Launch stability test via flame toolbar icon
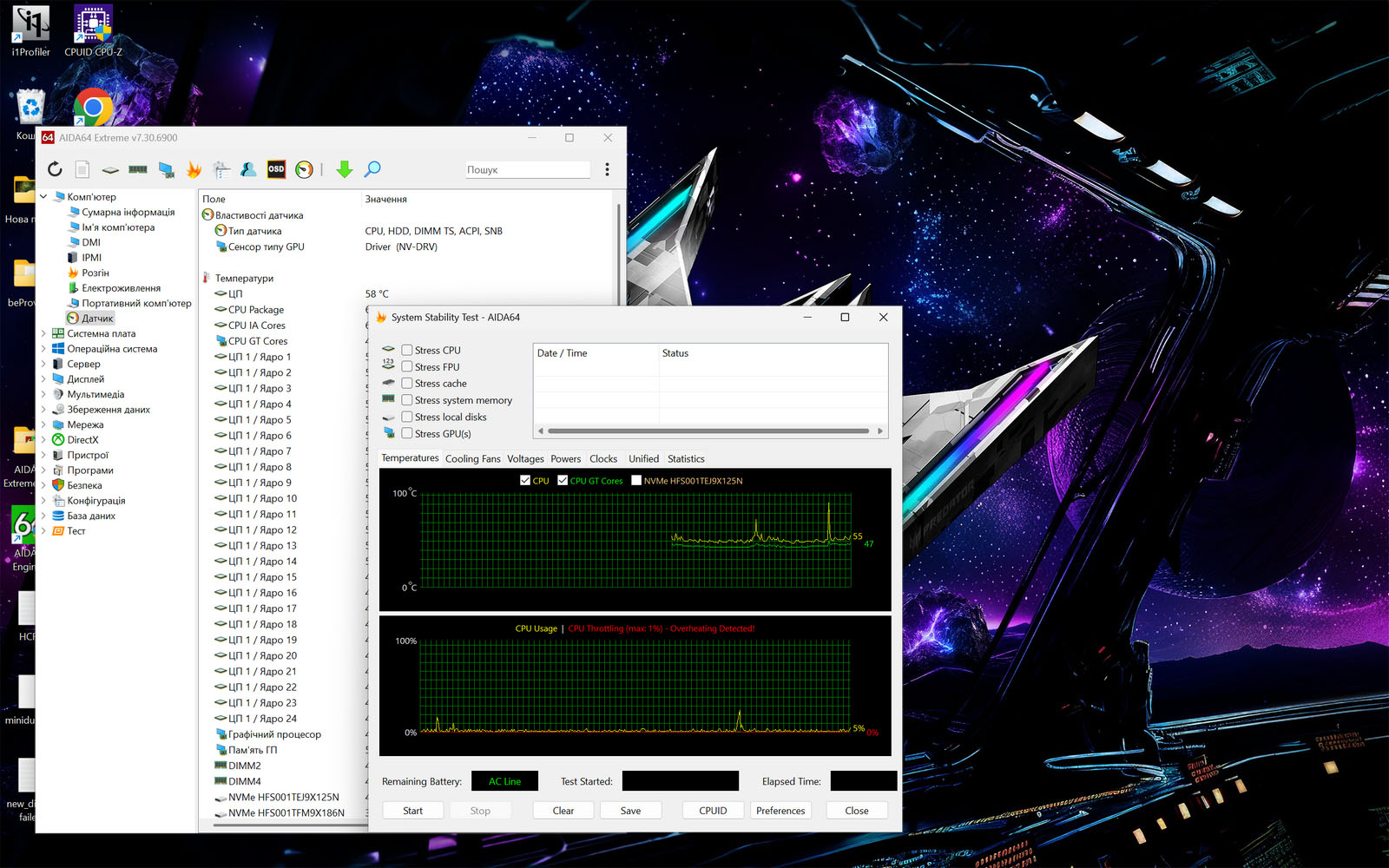This screenshot has width=1389, height=868. [194, 169]
